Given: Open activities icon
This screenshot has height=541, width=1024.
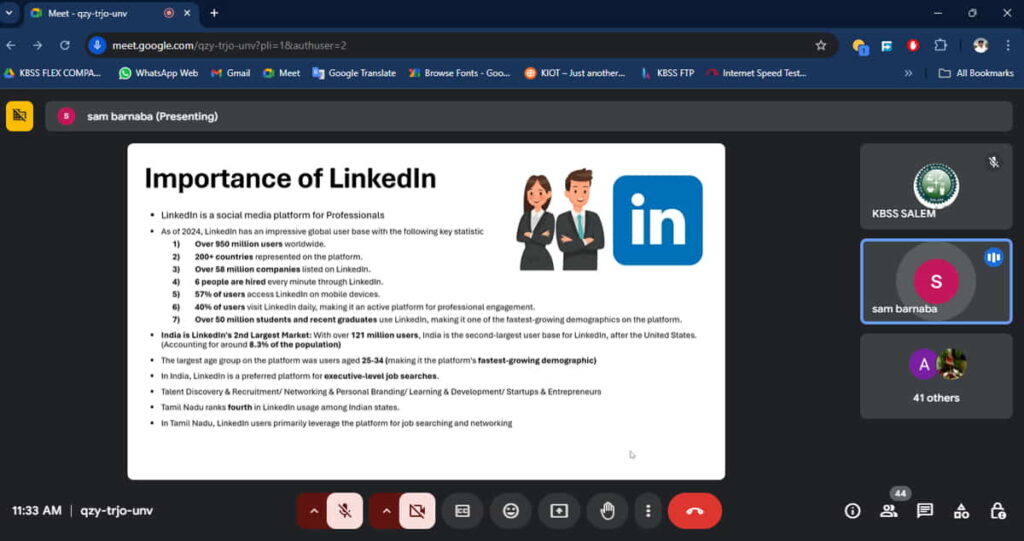Looking at the screenshot, I should pos(961,511).
